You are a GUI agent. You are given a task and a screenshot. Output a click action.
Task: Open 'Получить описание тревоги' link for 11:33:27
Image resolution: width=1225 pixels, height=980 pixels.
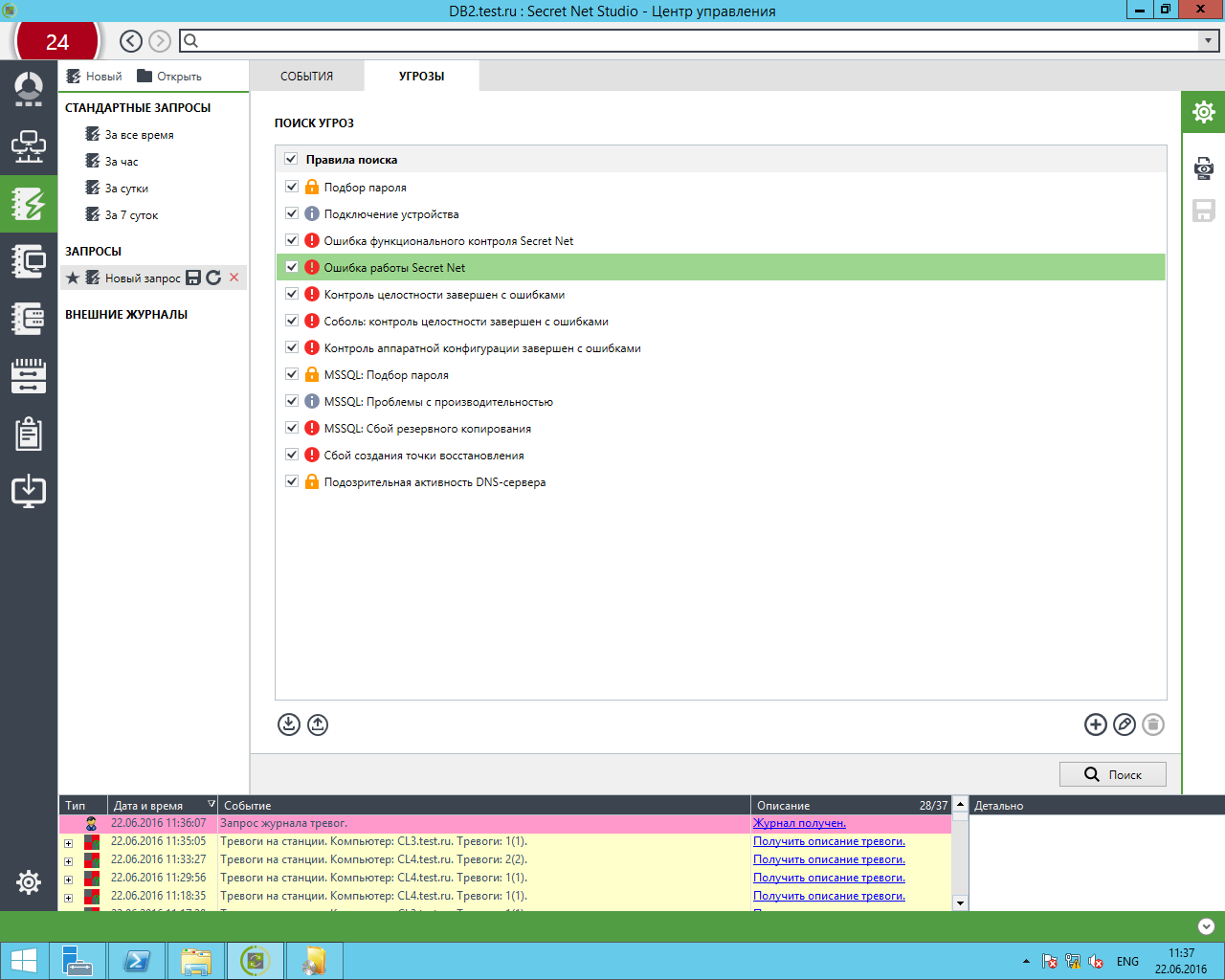click(829, 859)
